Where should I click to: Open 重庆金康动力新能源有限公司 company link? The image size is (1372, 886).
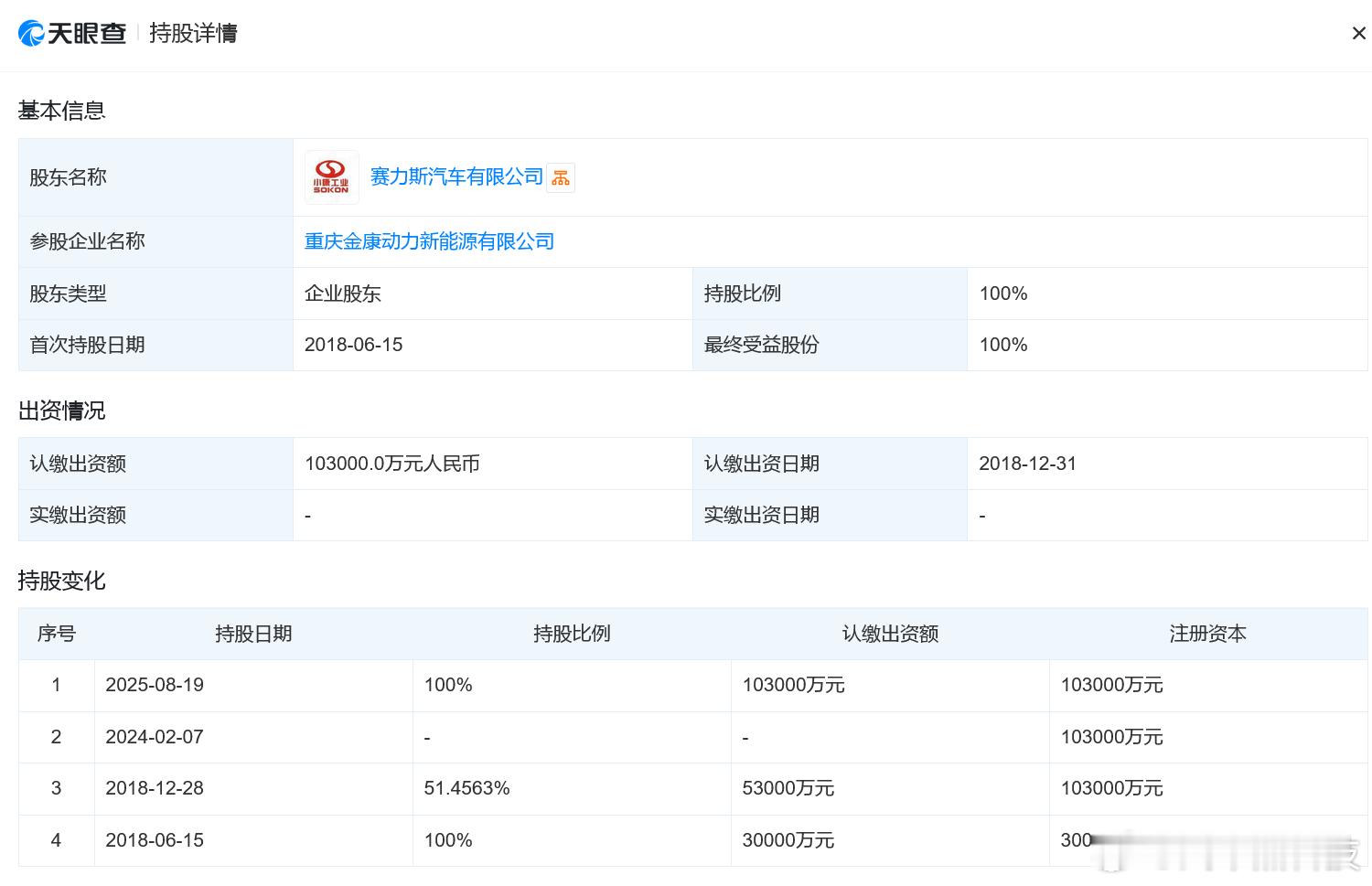429,241
